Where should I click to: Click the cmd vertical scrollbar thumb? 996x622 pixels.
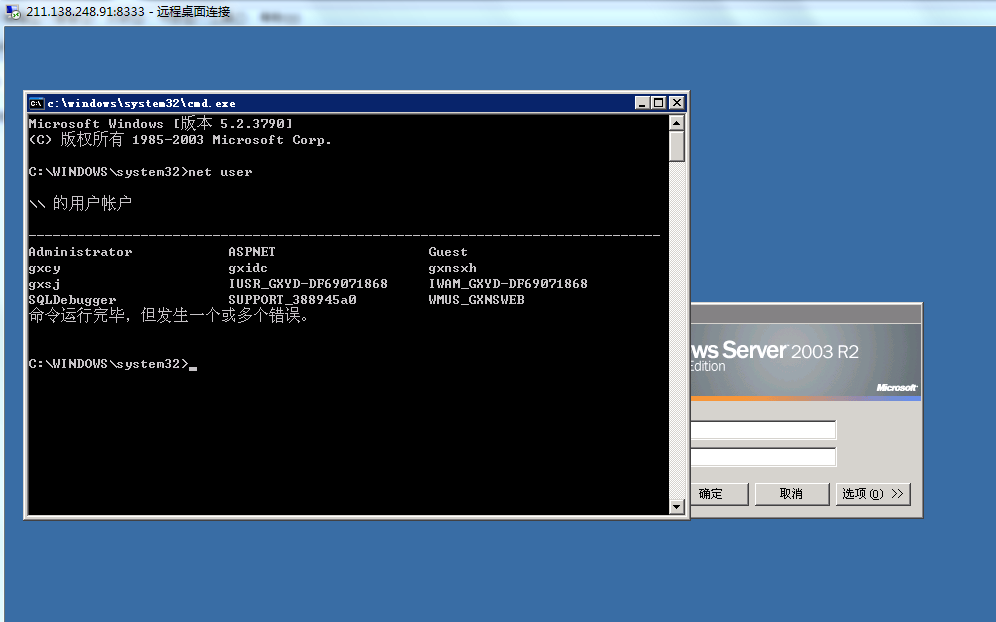point(676,146)
